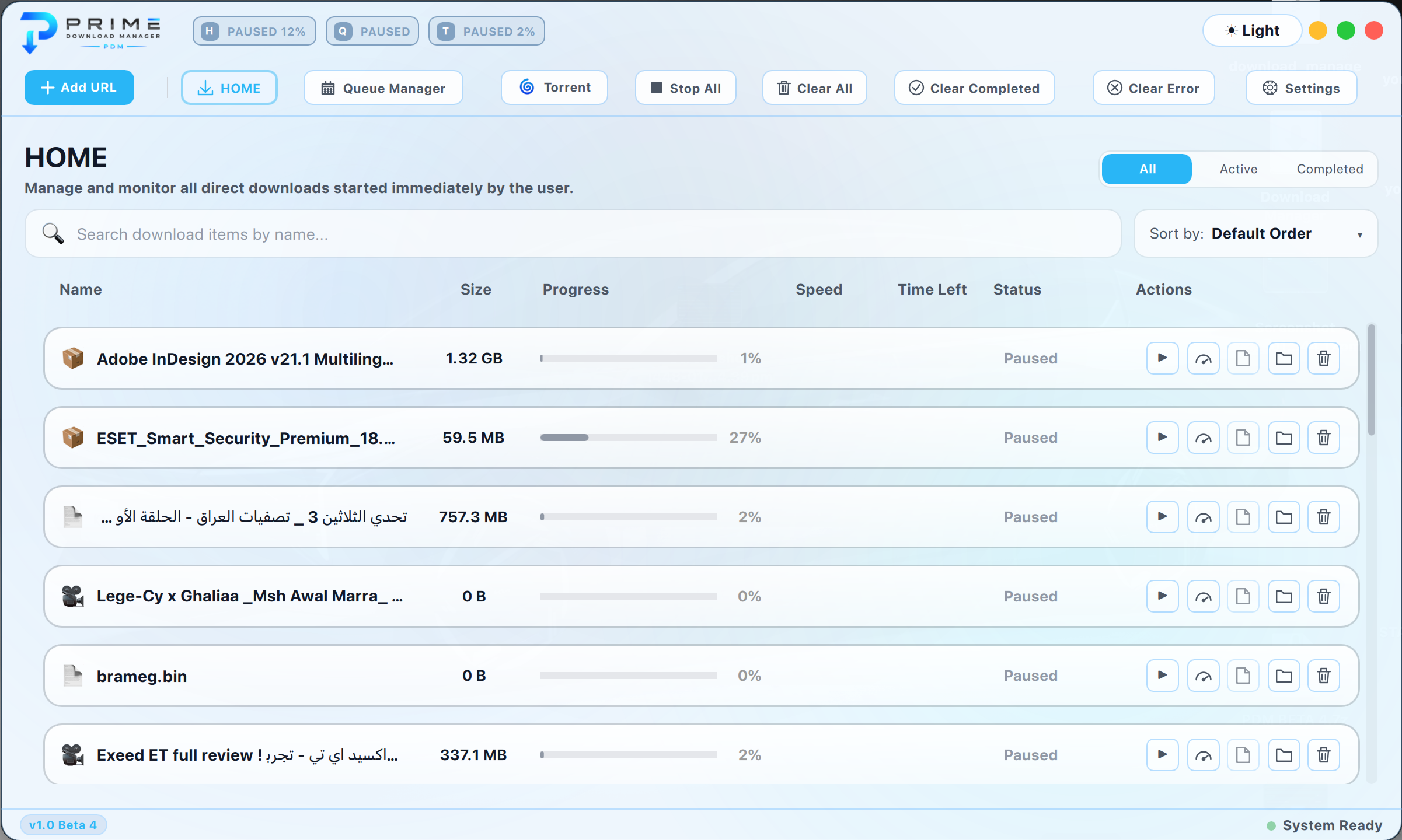The image size is (1402, 840).
Task: Click progress bar of Exeed ET review at 2%
Action: coord(628,755)
